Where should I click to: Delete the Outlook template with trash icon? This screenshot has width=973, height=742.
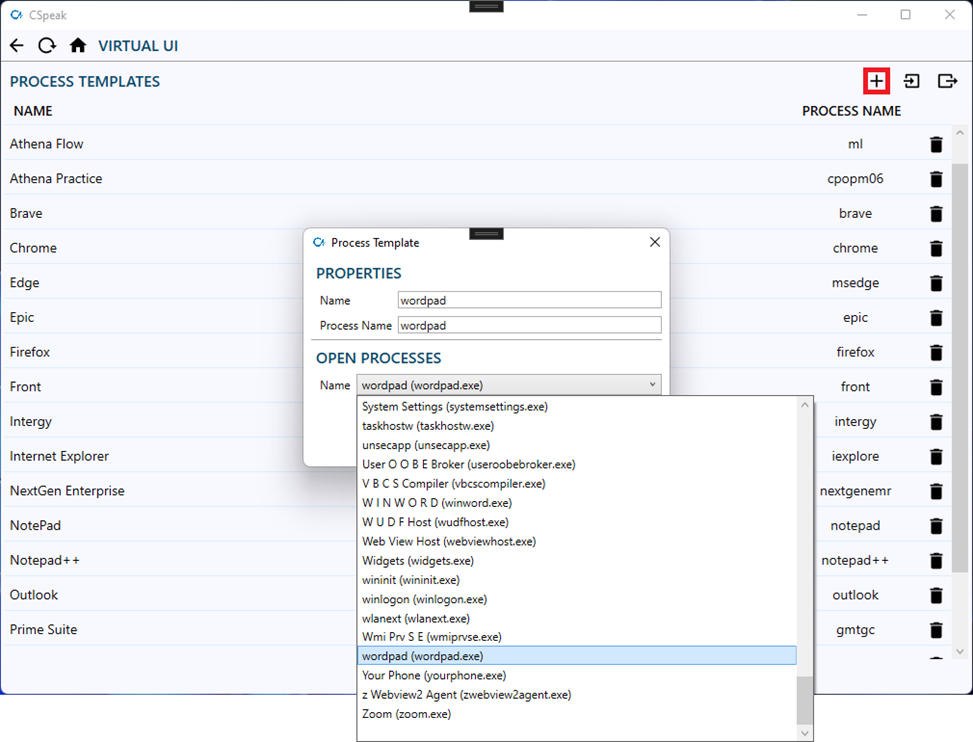pos(936,595)
